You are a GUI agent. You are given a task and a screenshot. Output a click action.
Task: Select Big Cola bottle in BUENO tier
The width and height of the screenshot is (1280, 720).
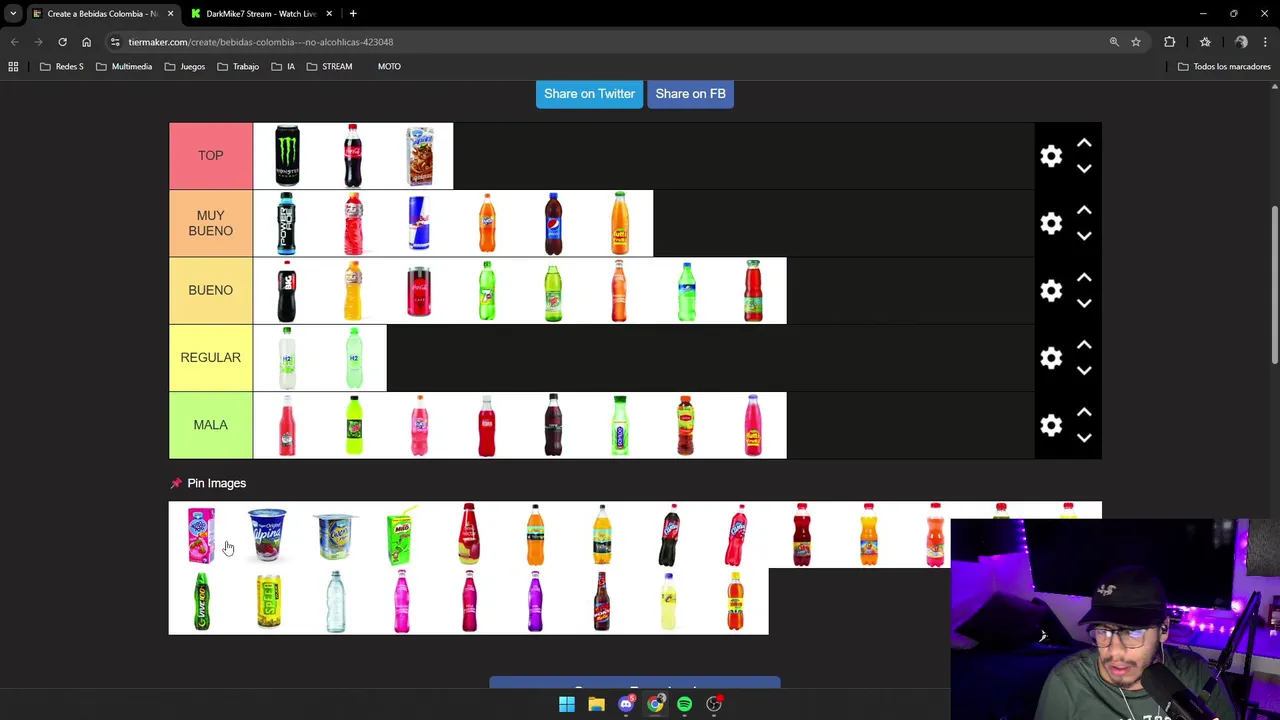(287, 290)
